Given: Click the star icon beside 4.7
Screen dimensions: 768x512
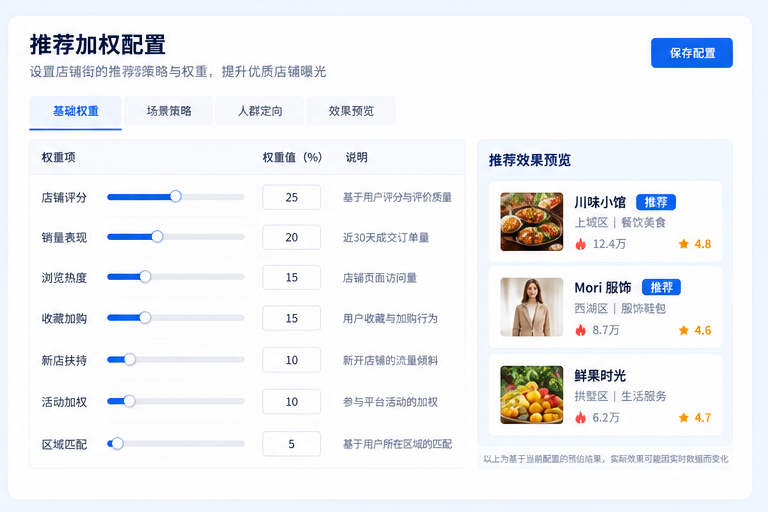Looking at the screenshot, I should coord(684,417).
